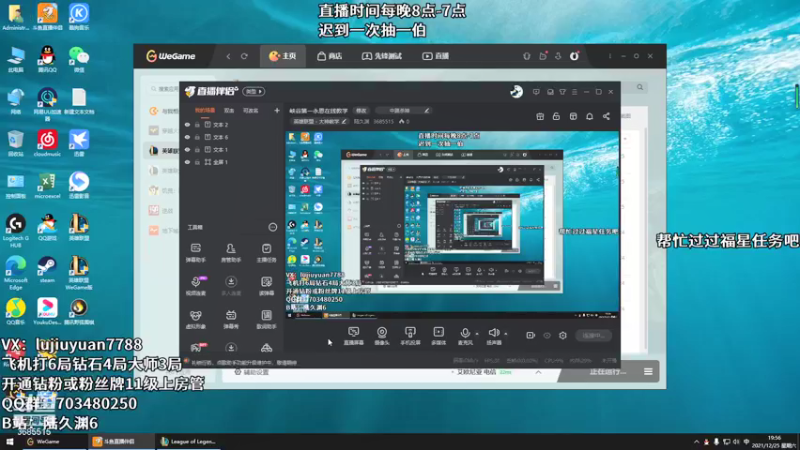Collapse the 工具箱 toolbox section
Image resolution: width=800 pixels, height=450 pixels.
coord(273,227)
